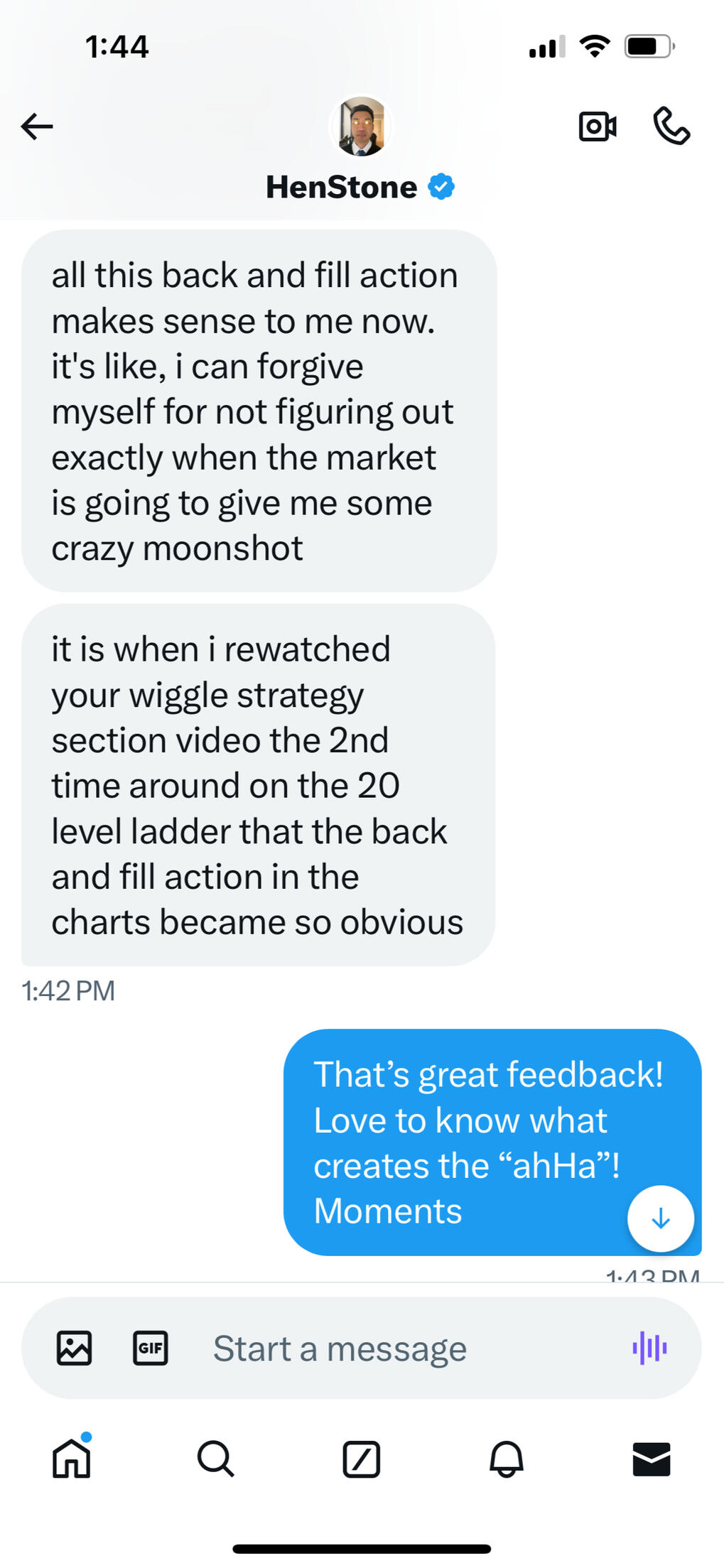Tap the "back and fill action" message bubble
The height and width of the screenshot is (1568, 724).
pos(259,411)
